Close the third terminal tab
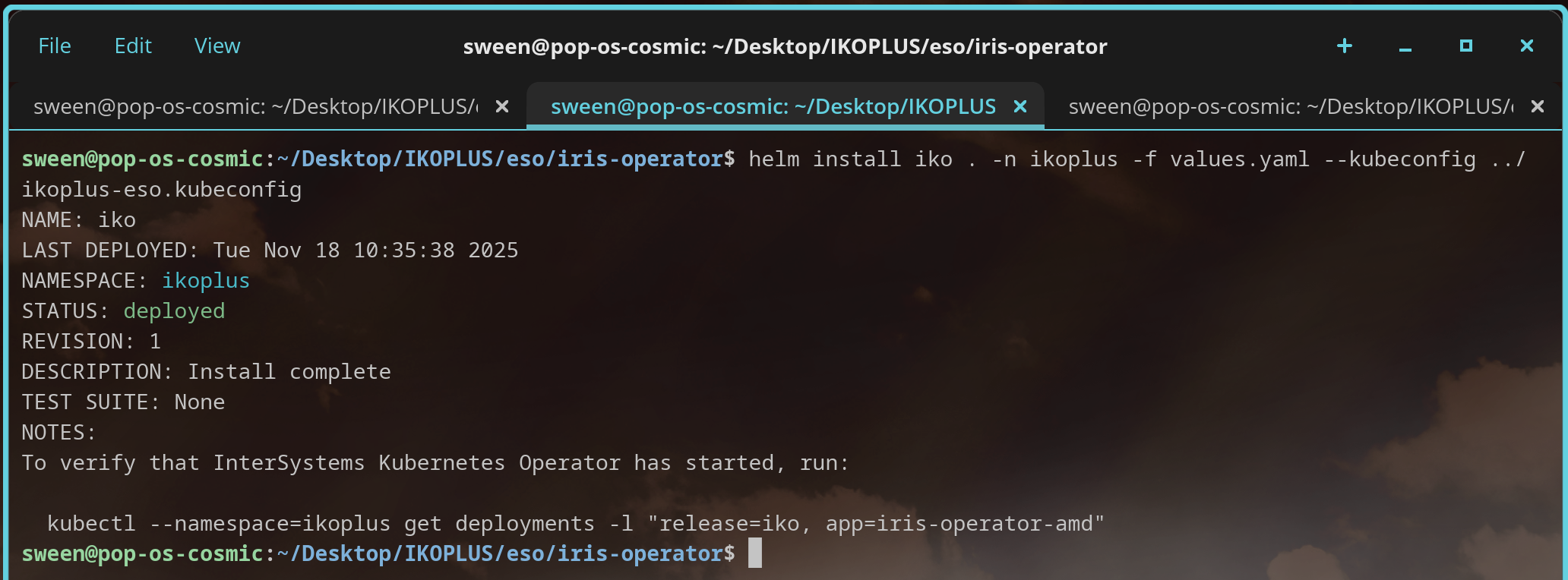 [x=1537, y=107]
